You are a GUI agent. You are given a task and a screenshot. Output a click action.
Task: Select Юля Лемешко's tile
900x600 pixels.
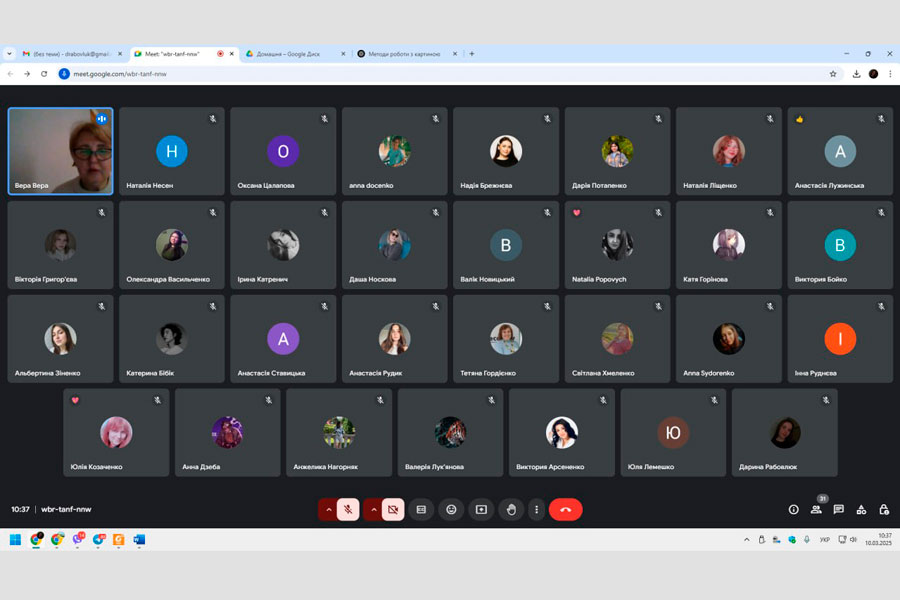[673, 432]
